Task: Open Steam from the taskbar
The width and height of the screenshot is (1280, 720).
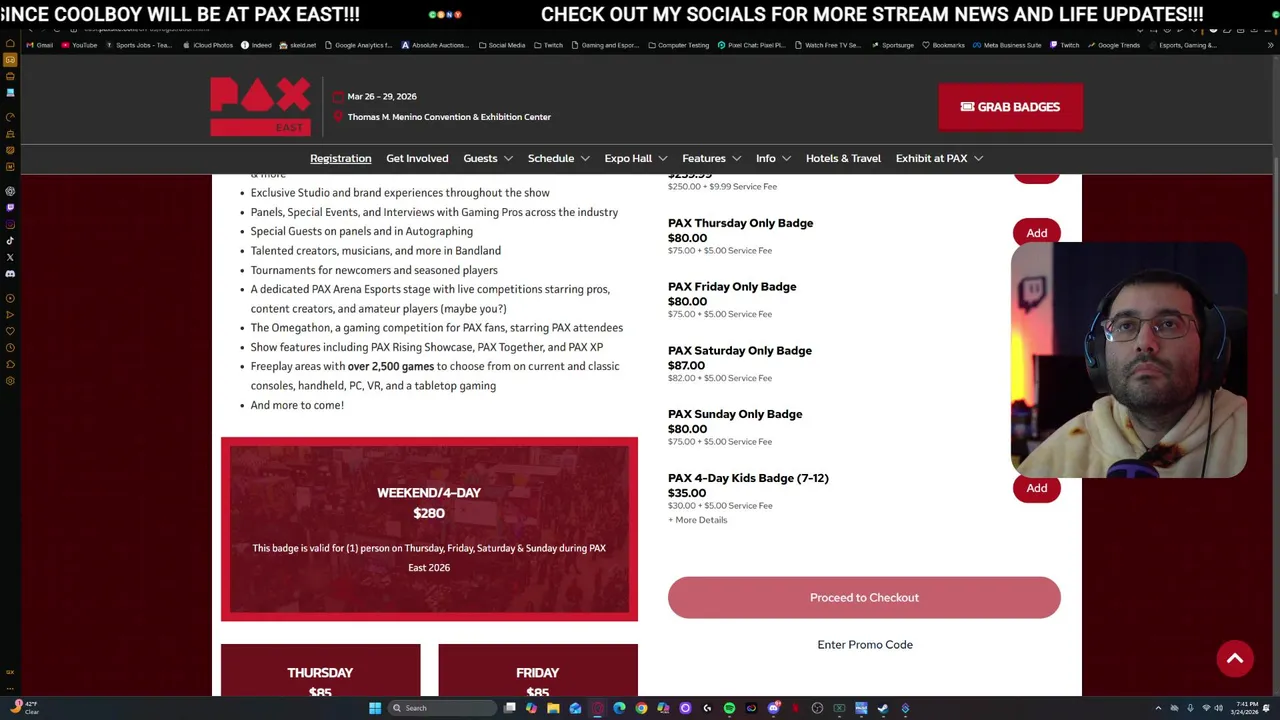Action: 883,708
